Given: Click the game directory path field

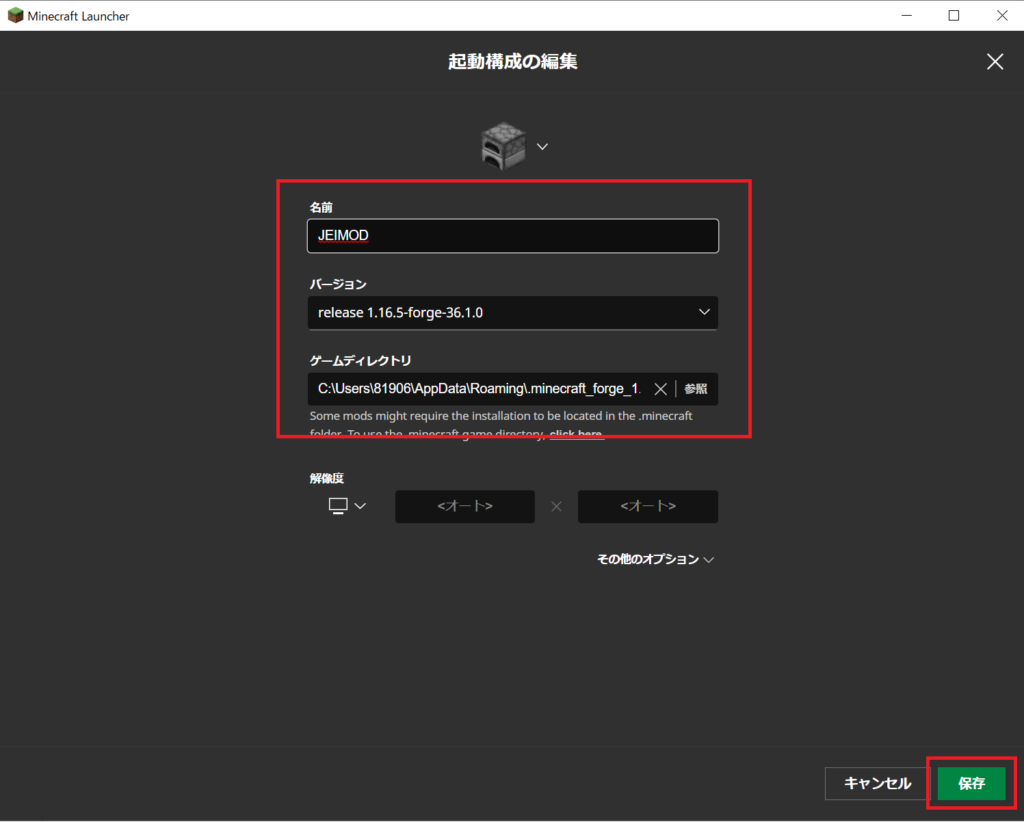Looking at the screenshot, I should point(480,389).
